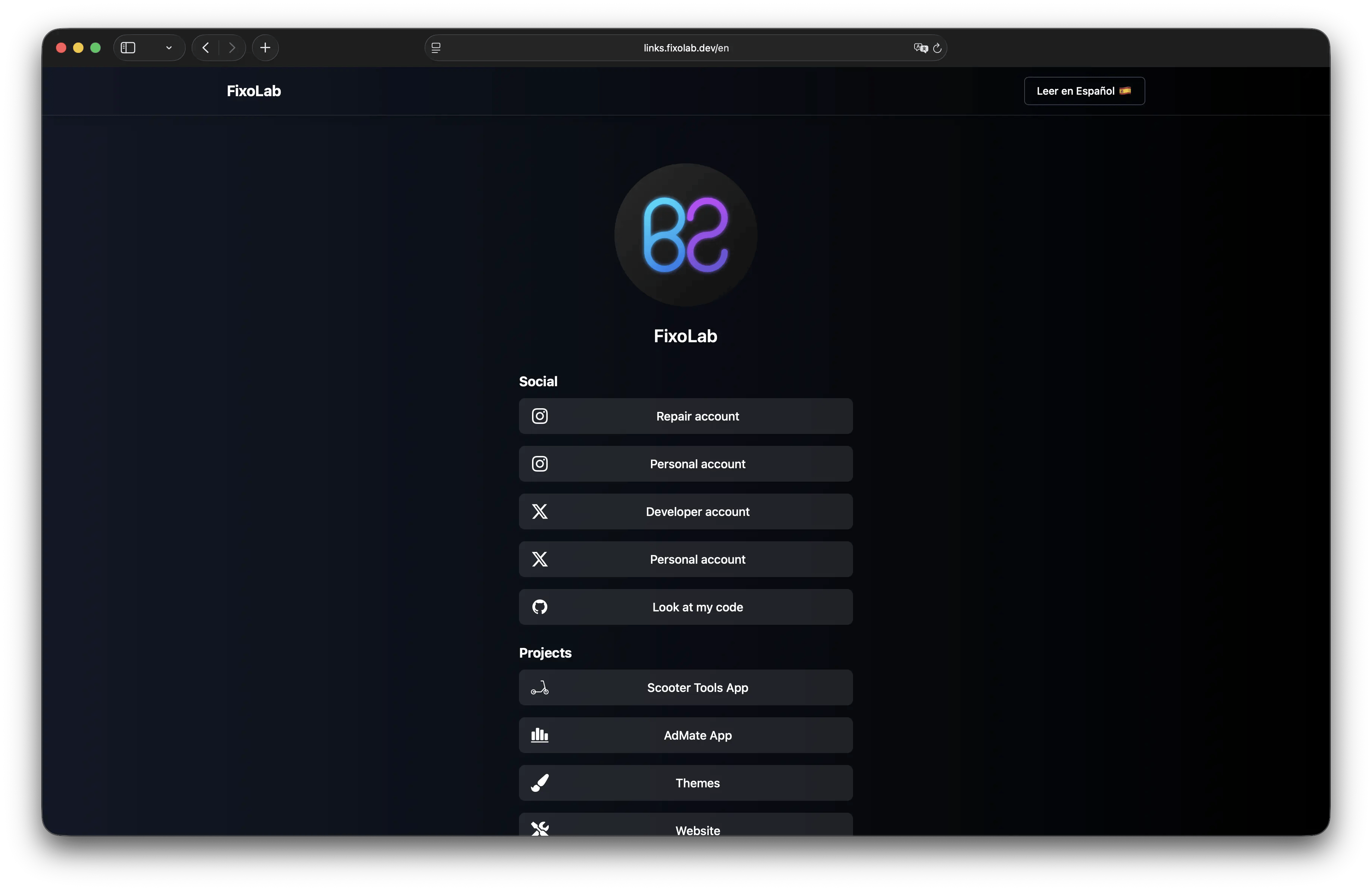Open the X Personal account link

[697, 560]
